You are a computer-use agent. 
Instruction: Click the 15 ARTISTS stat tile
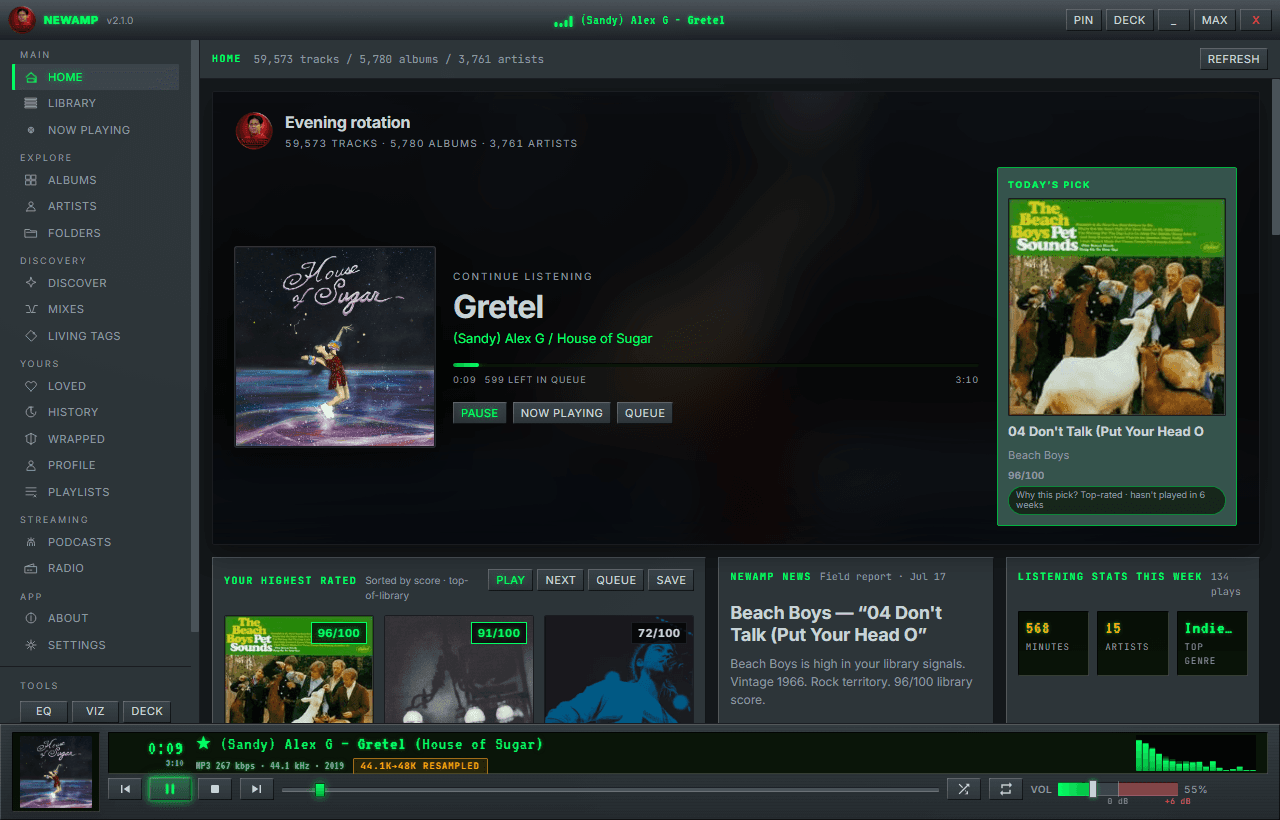1132,643
